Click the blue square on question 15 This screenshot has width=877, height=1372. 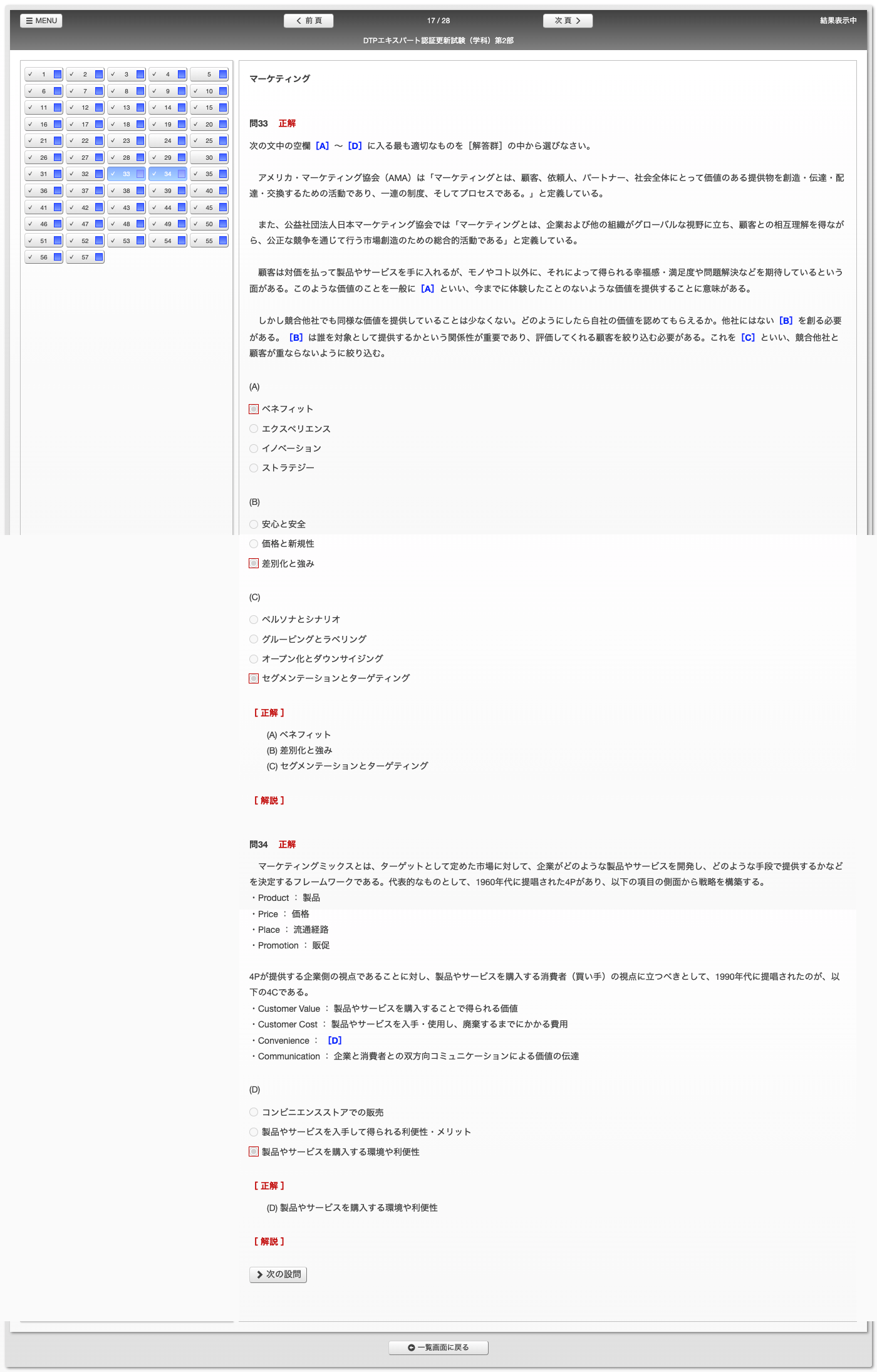pyautogui.click(x=223, y=108)
